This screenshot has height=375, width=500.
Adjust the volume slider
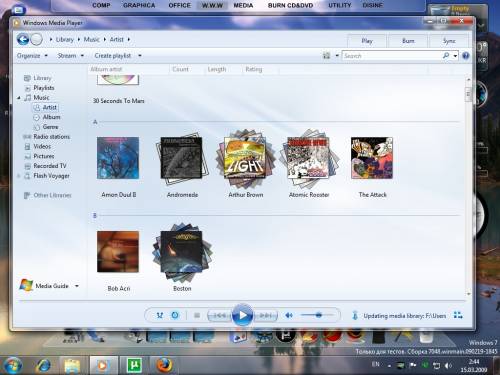[317, 315]
